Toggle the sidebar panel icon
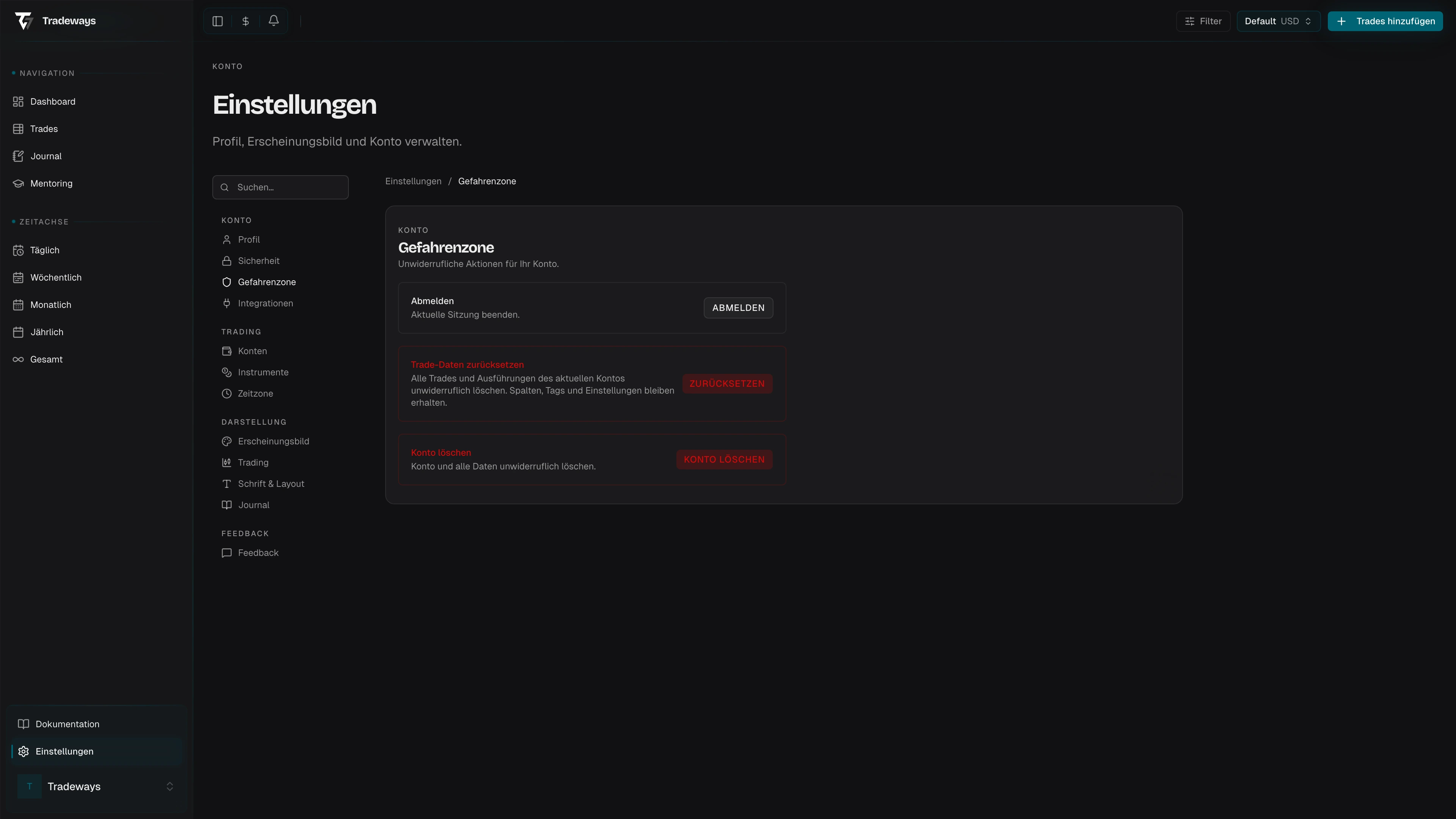 click(x=218, y=21)
